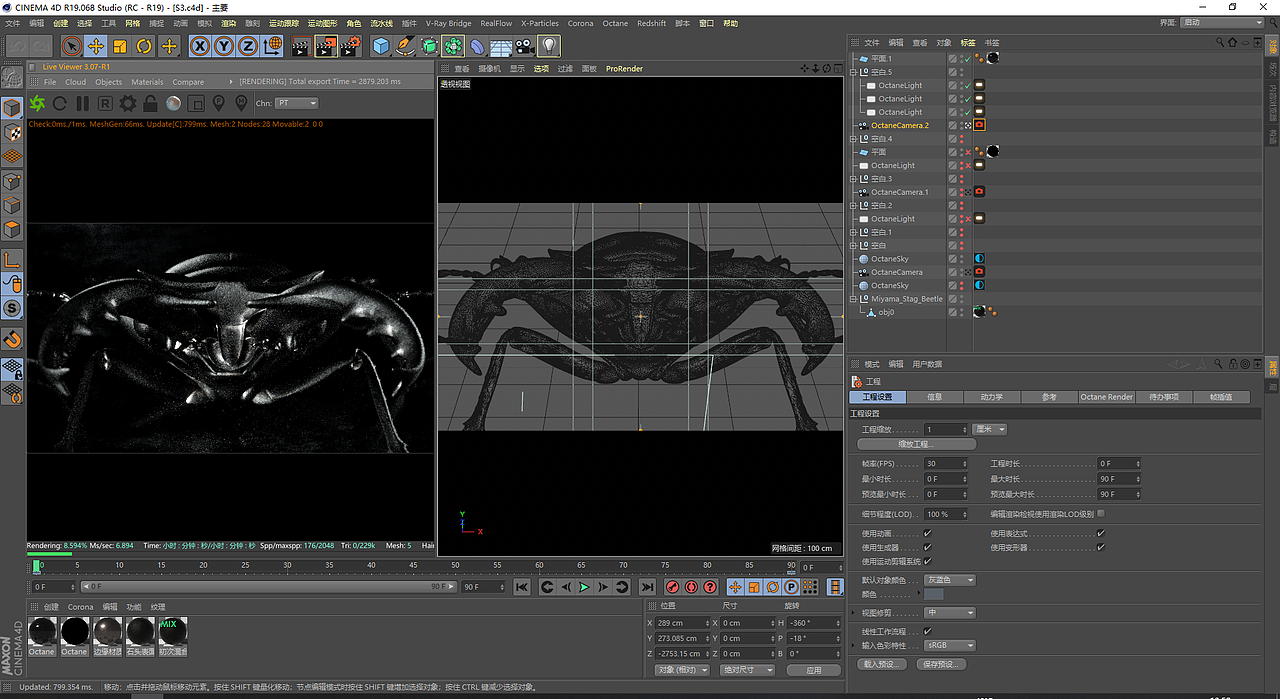Image resolution: width=1280 pixels, height=699 pixels.
Task: Toggle 使用动画 checkbox
Action: coord(927,534)
